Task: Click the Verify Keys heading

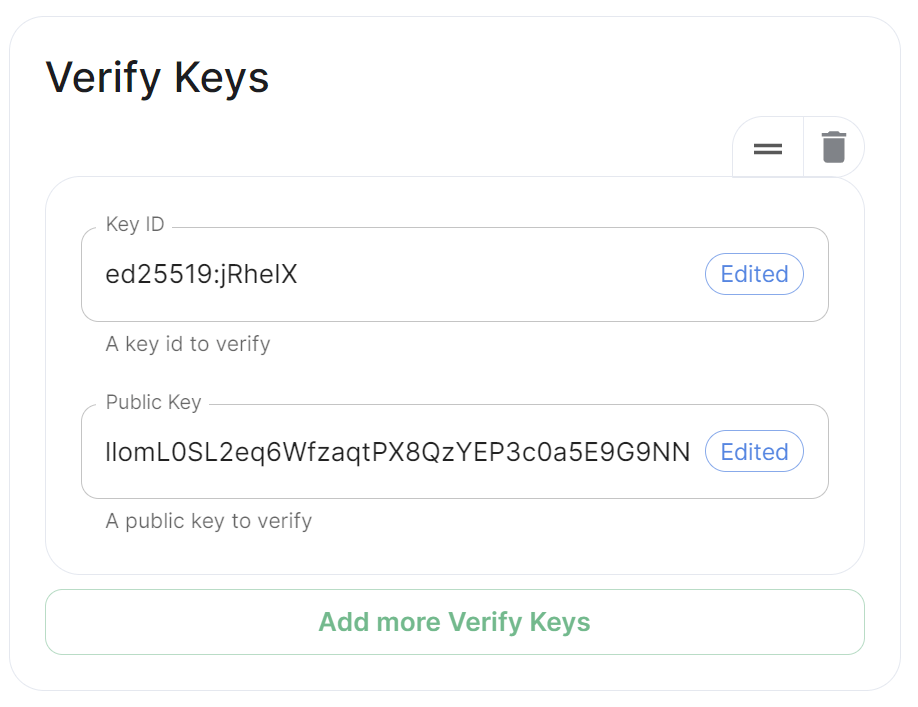Action: click(x=157, y=77)
